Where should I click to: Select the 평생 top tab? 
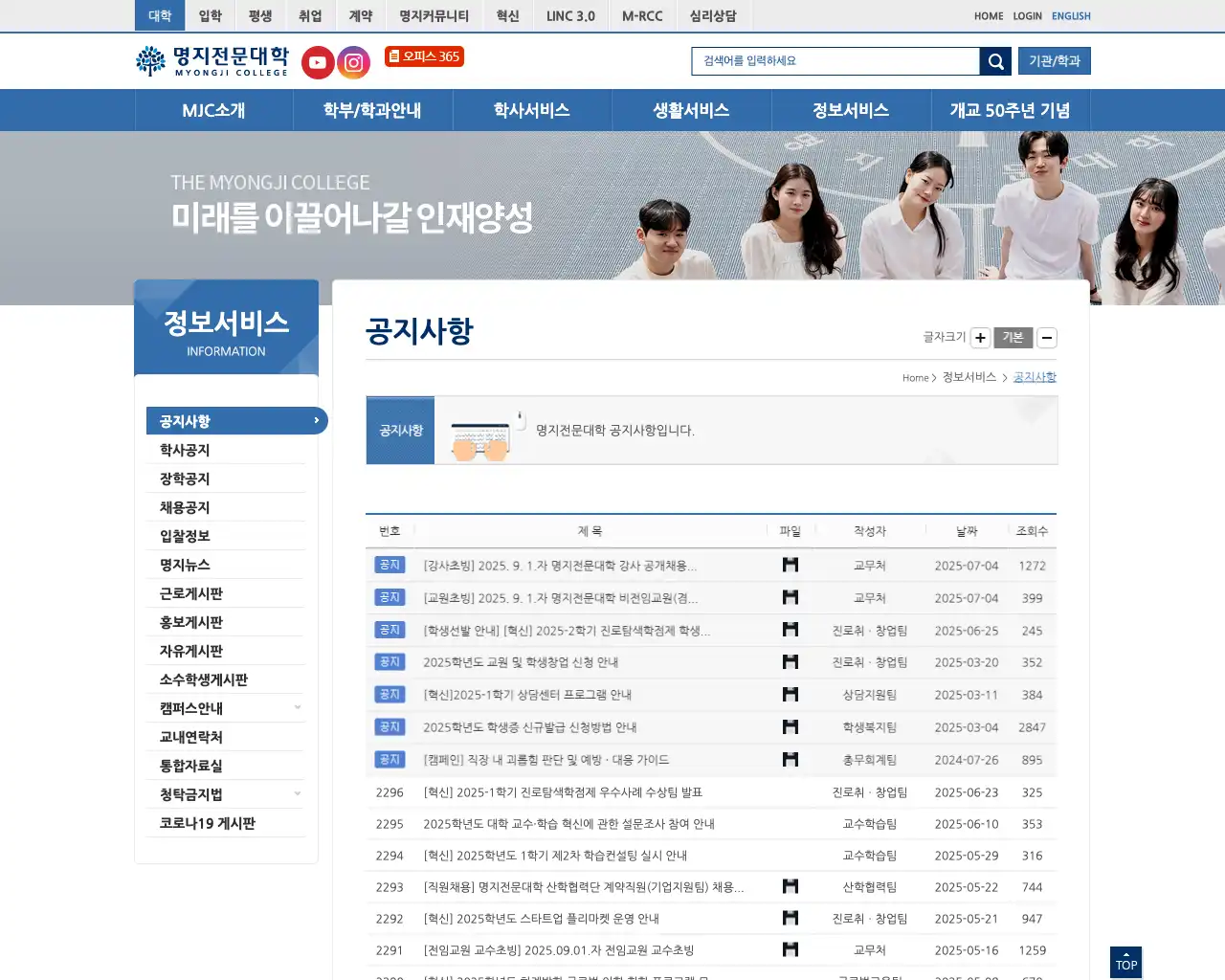pyautogui.click(x=259, y=15)
